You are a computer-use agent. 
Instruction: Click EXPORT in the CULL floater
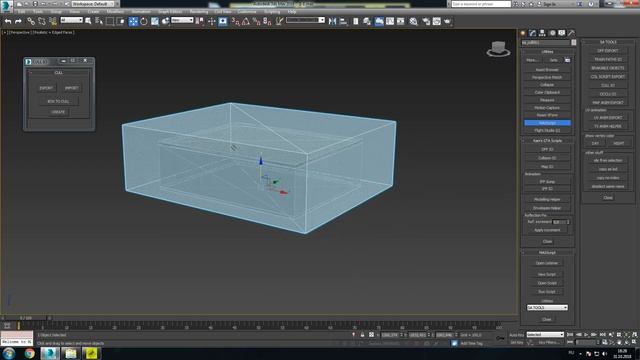46,88
